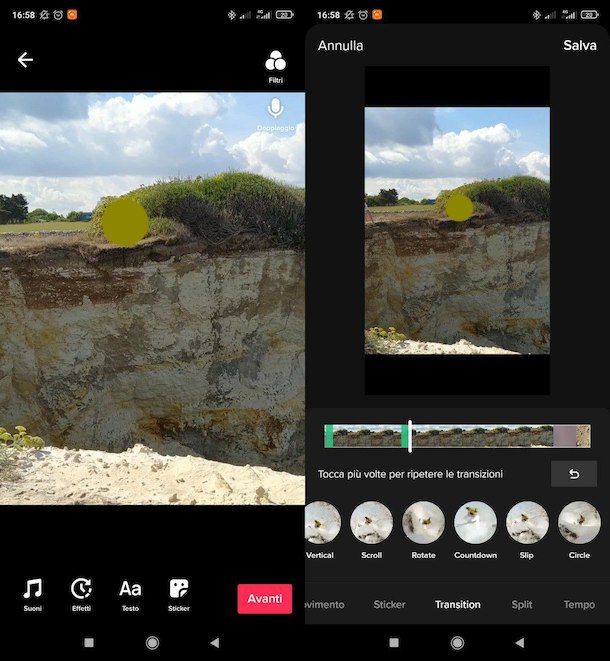The height and width of the screenshot is (661, 610).
Task: Tap the video preview in right screen
Action: click(x=457, y=231)
